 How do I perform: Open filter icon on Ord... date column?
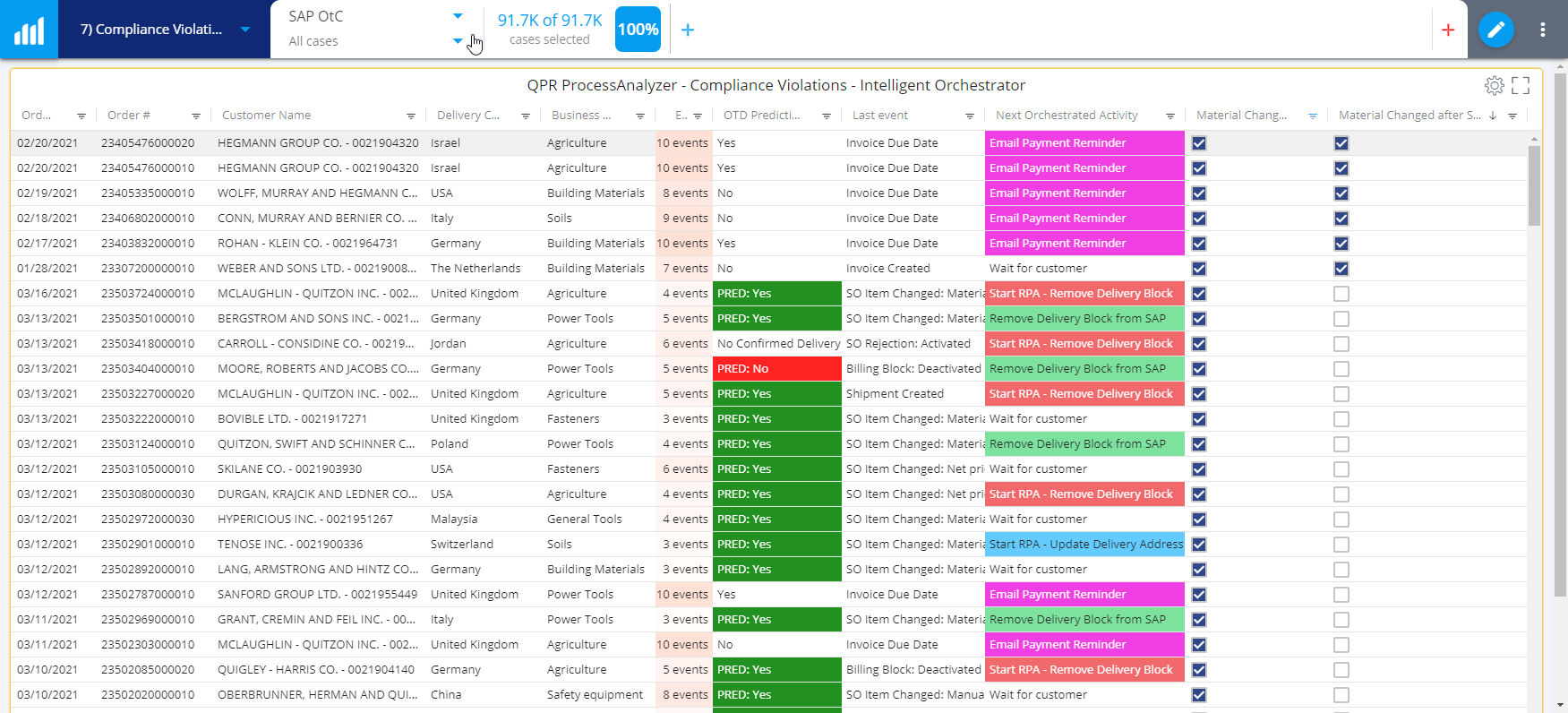[81, 116]
